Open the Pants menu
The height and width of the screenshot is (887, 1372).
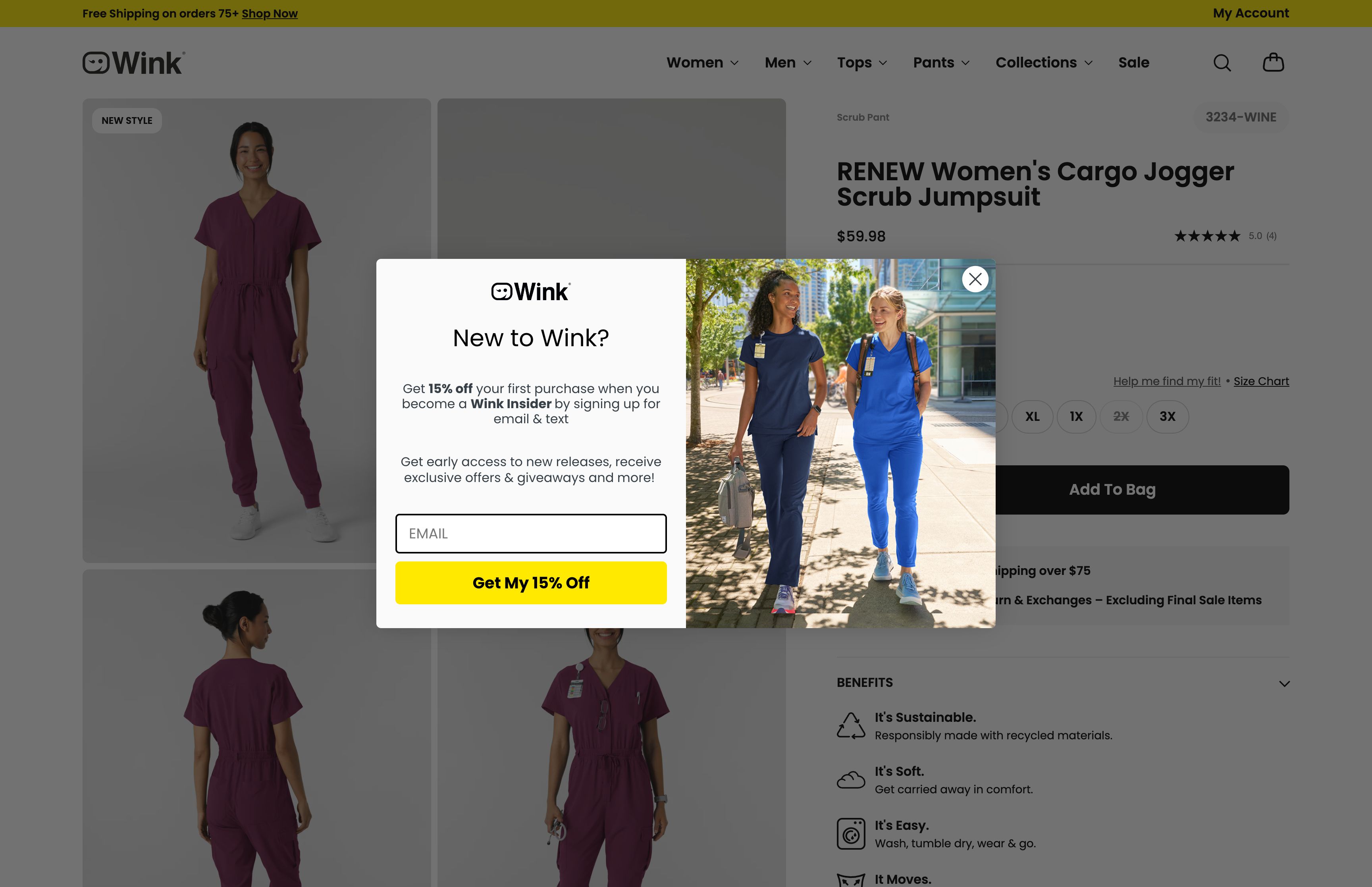point(941,63)
